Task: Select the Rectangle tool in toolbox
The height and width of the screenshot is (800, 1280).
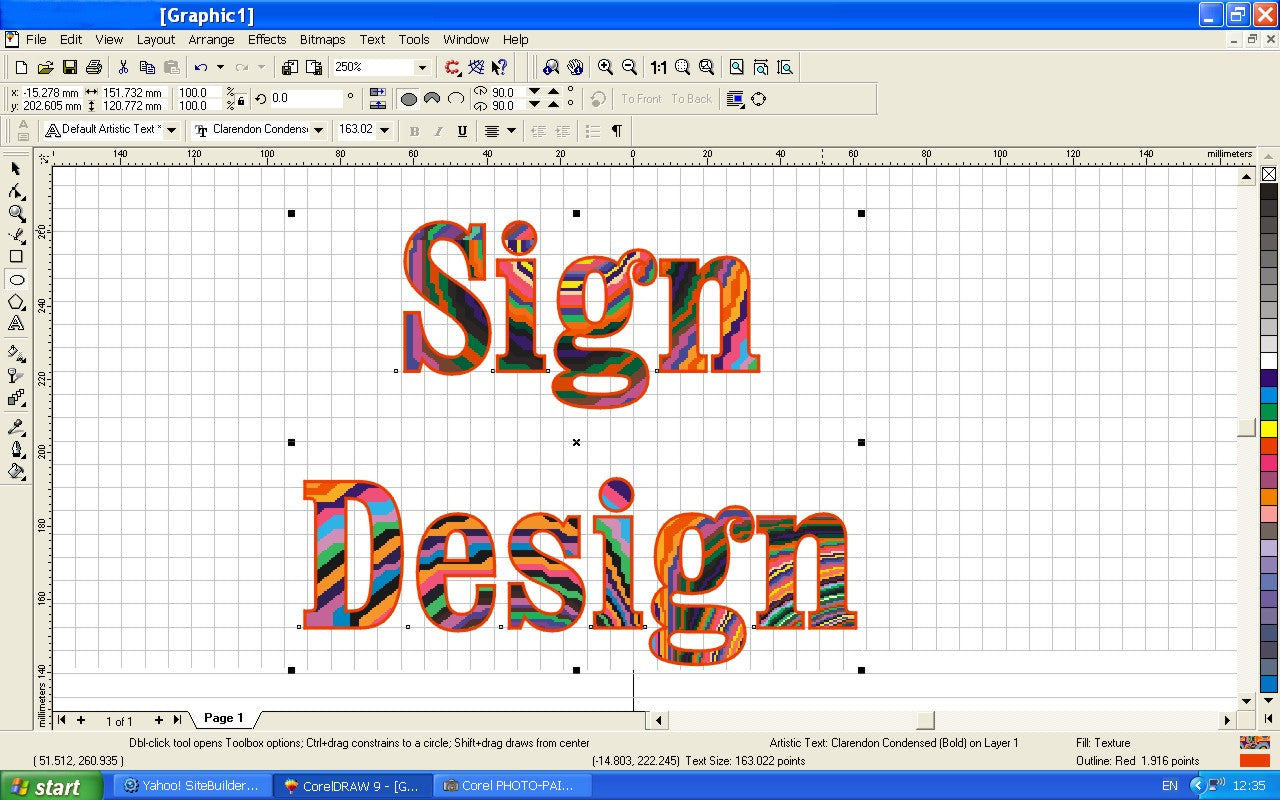Action: (16, 257)
